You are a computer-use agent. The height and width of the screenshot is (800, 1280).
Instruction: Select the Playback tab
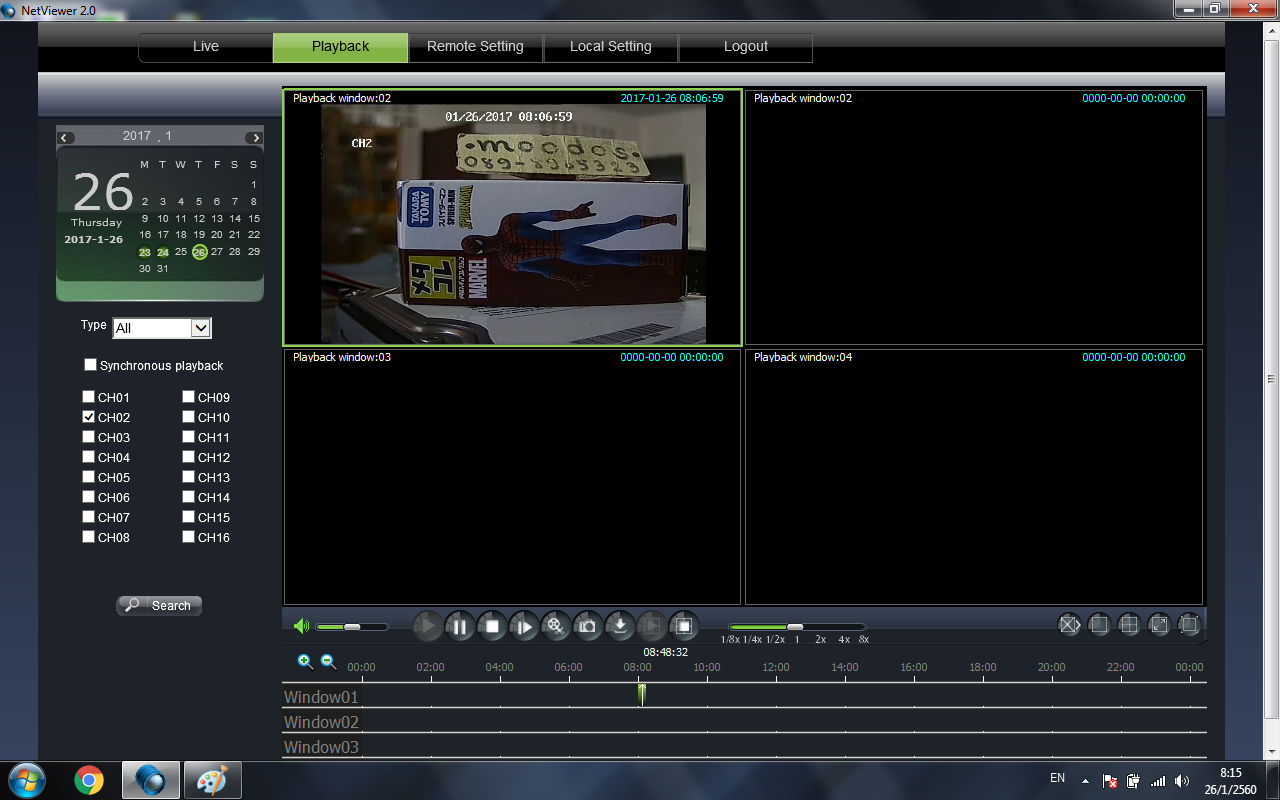(341, 47)
